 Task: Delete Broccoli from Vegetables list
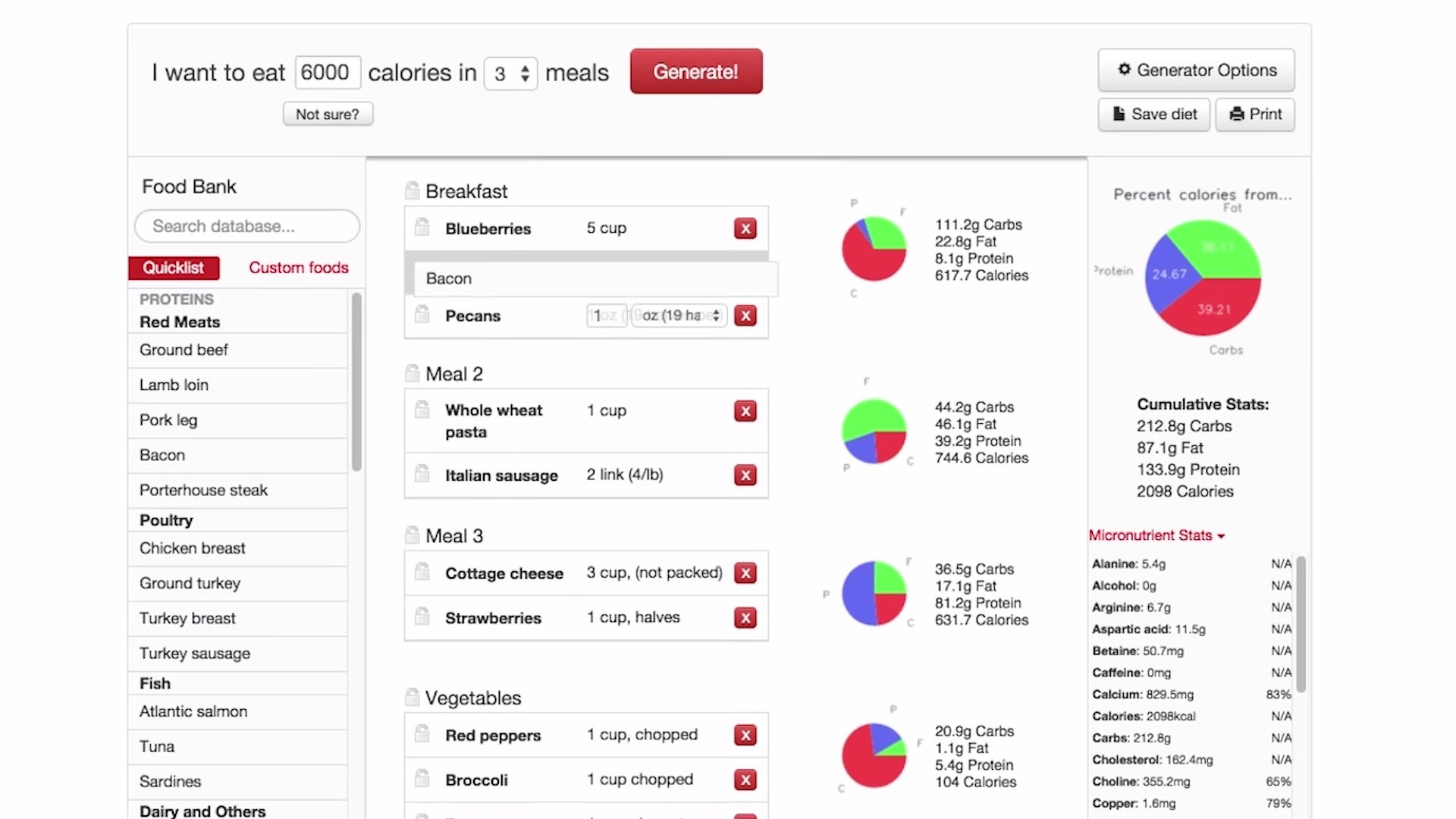point(745,780)
